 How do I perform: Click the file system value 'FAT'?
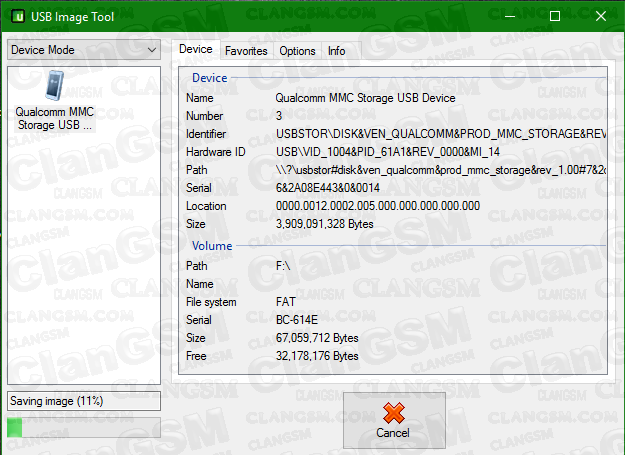tap(286, 302)
